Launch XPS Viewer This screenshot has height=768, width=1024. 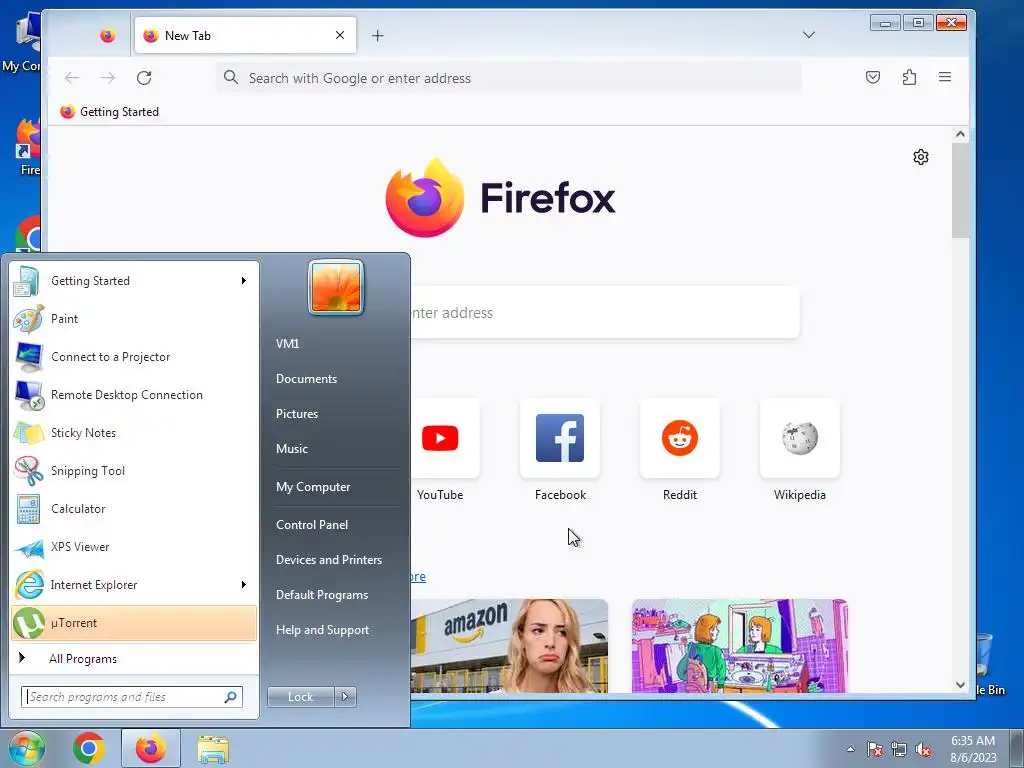click(x=135, y=547)
